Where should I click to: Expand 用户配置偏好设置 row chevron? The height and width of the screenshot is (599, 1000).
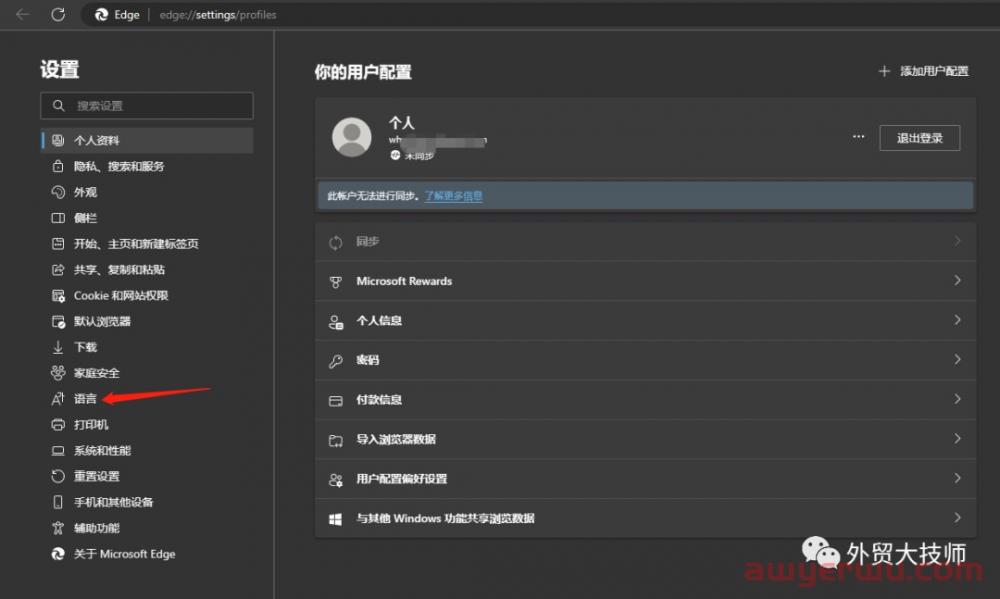(957, 478)
